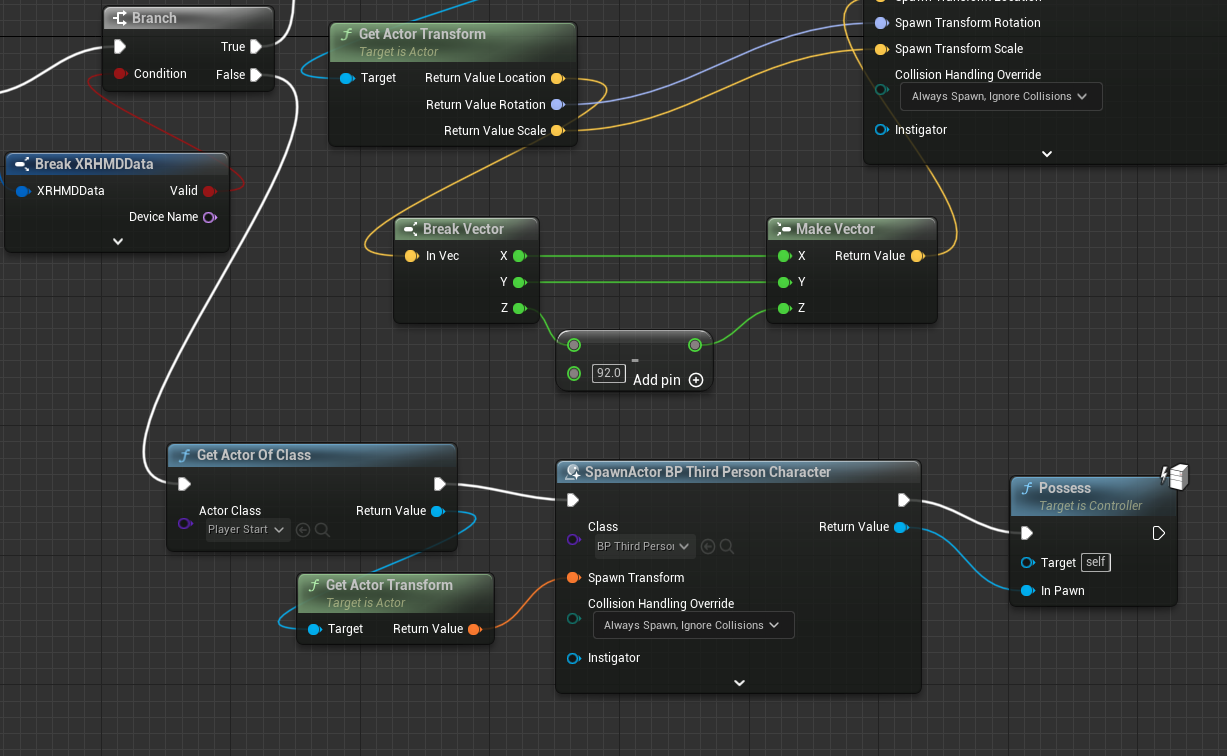Click the Add pin plus icon

(x=696, y=380)
